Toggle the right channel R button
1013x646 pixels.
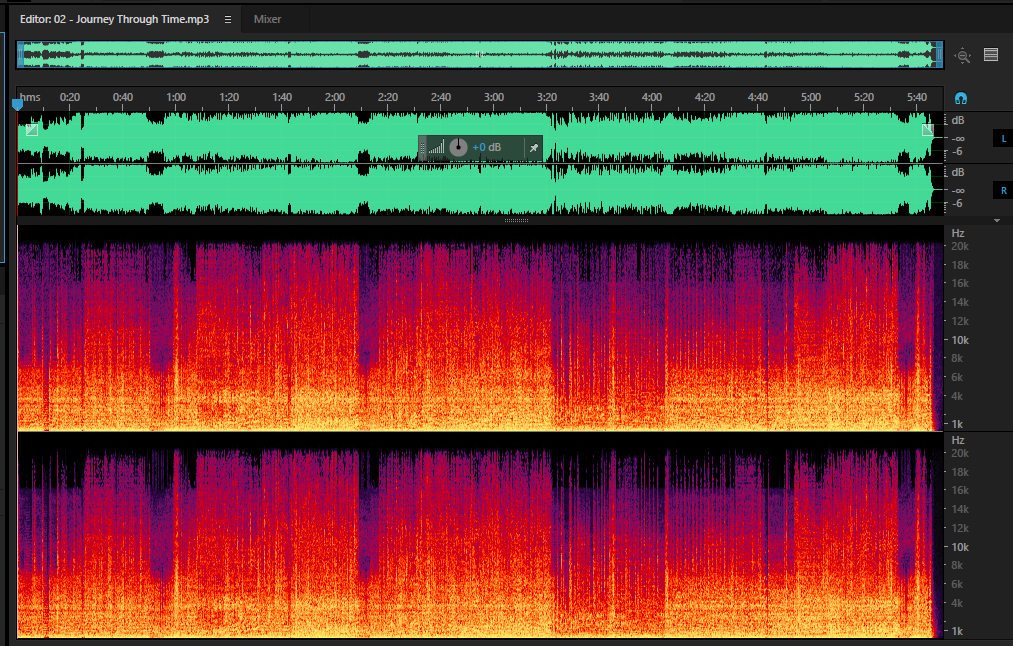pos(1003,191)
